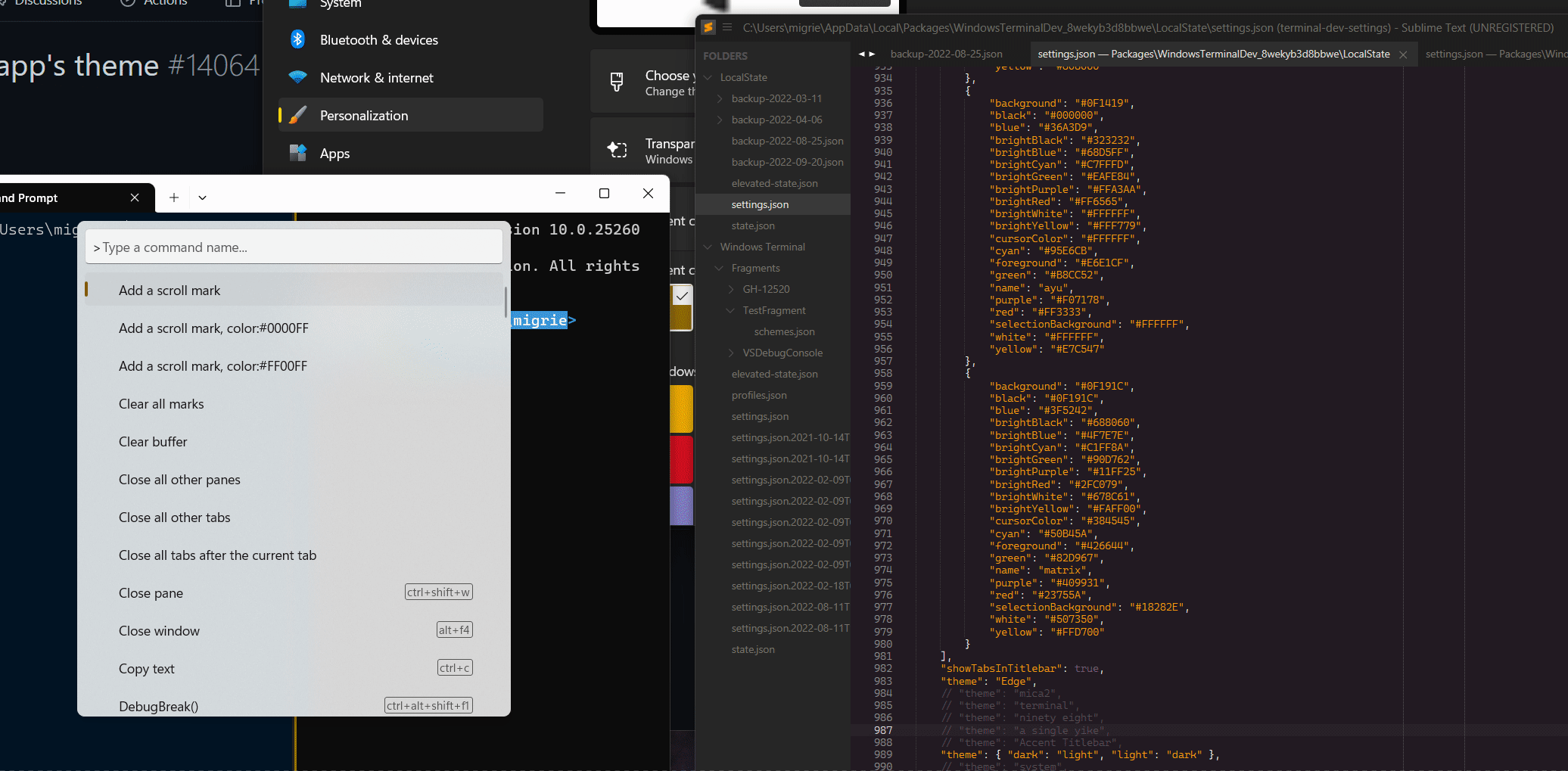Viewport: 1568px width, 771px height.
Task: Open a new tab in Terminal
Action: 174,197
